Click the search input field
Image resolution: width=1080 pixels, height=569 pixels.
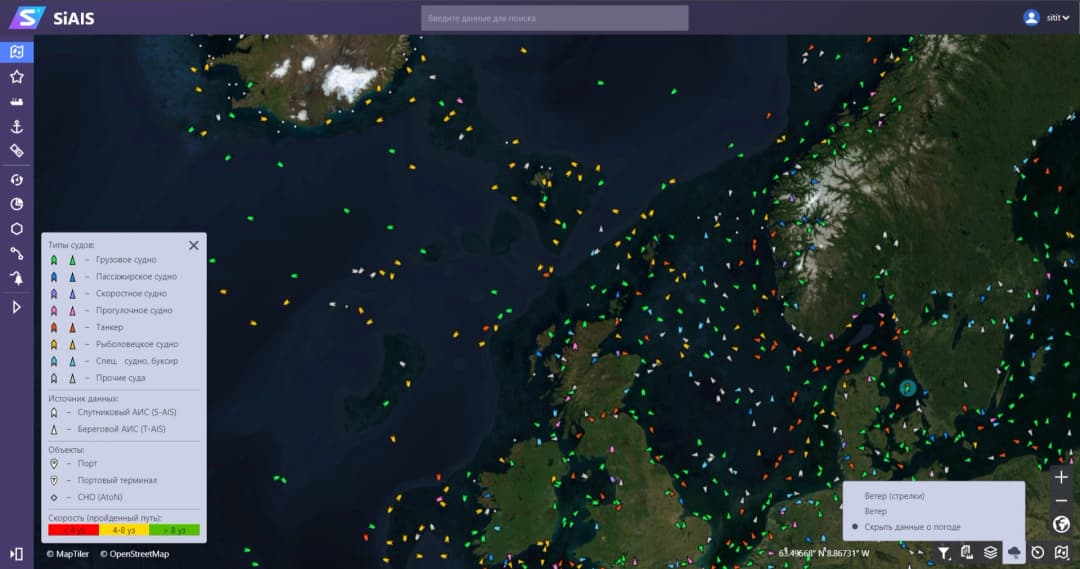pyautogui.click(x=555, y=18)
